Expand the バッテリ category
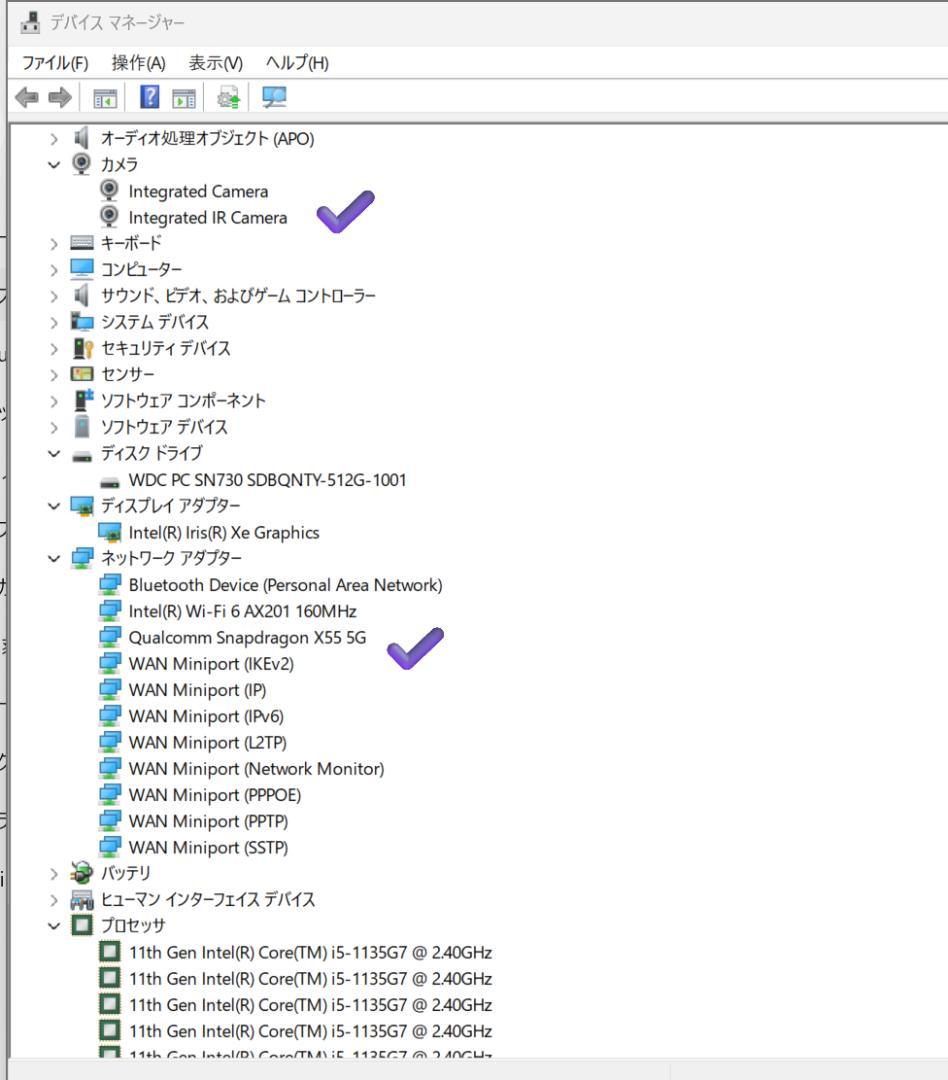948x1080 pixels. tap(54, 874)
